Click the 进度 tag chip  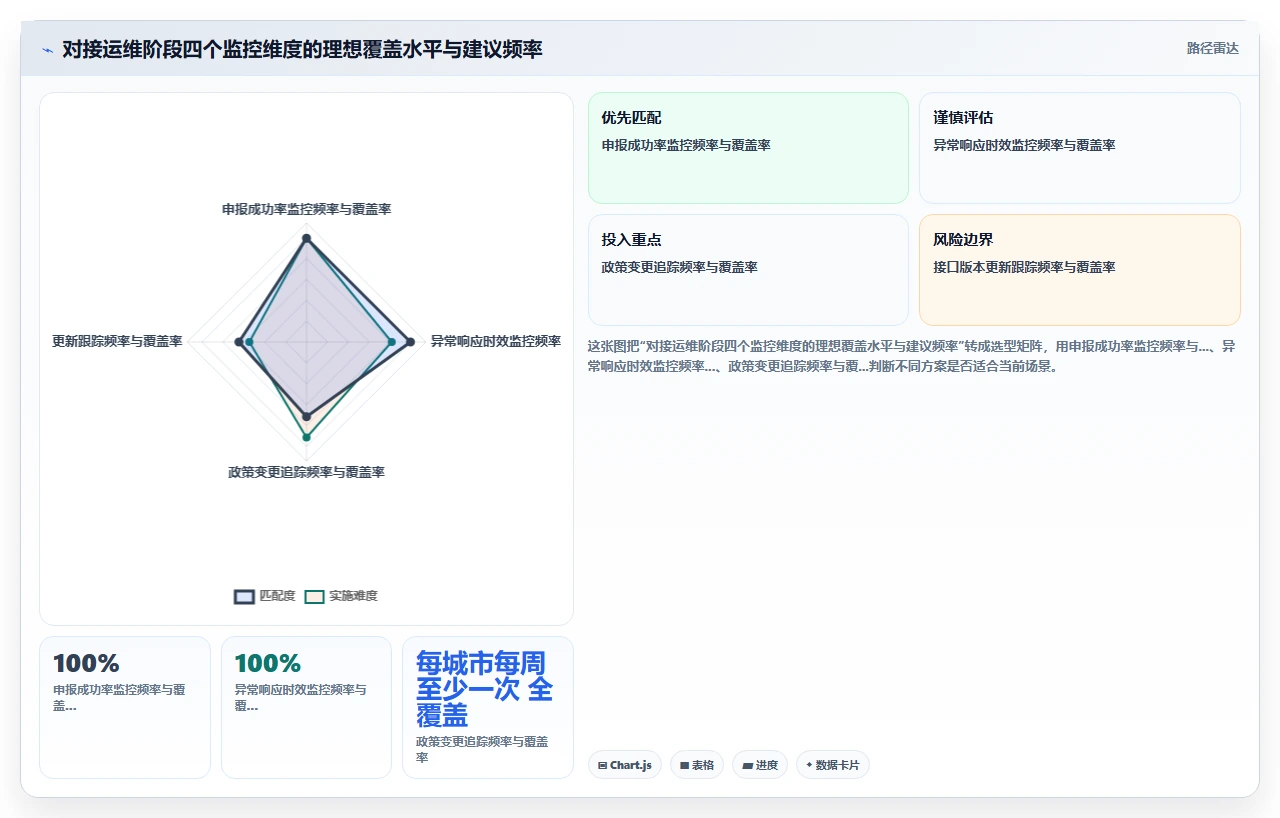pos(760,765)
